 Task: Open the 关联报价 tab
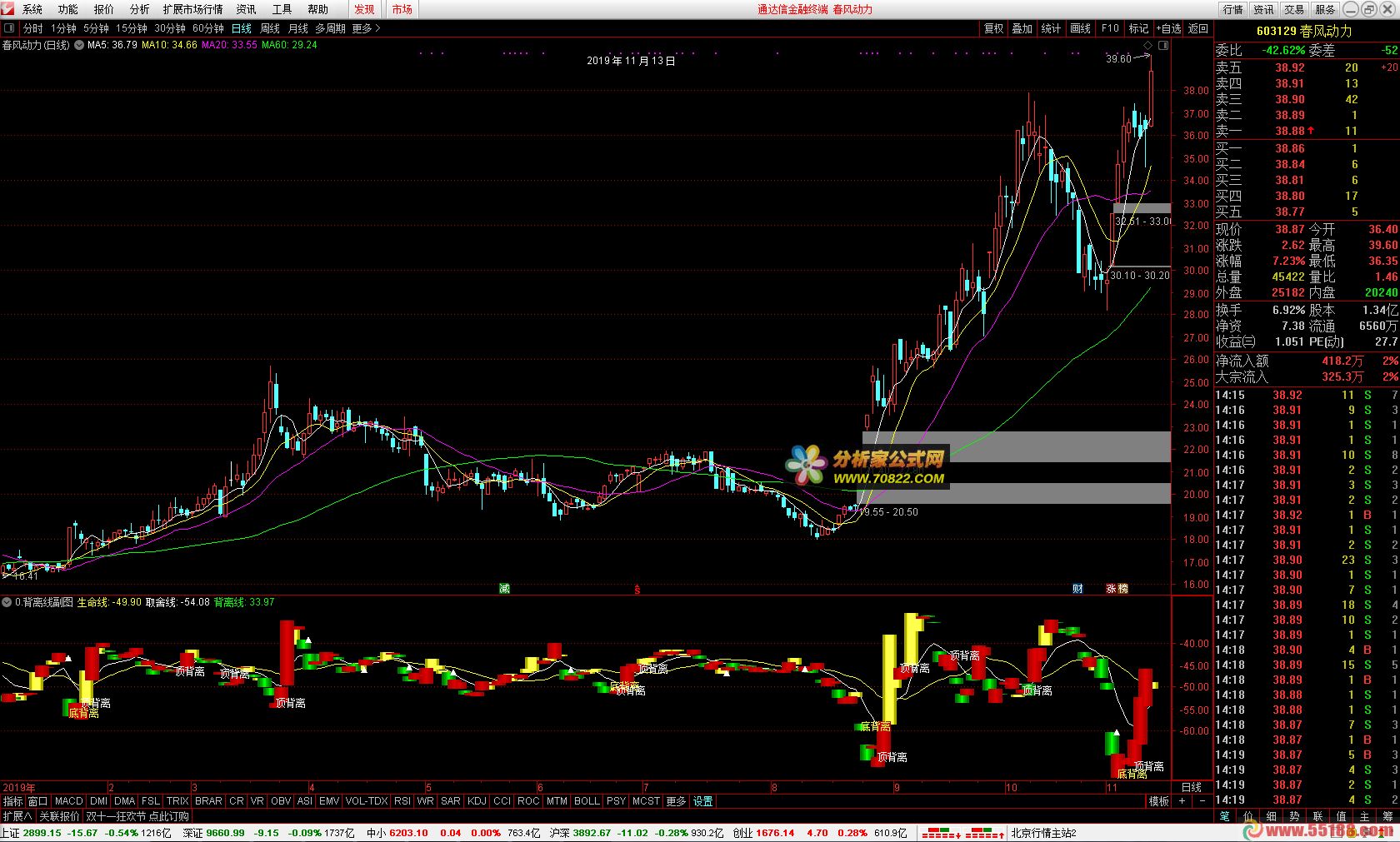(x=59, y=816)
